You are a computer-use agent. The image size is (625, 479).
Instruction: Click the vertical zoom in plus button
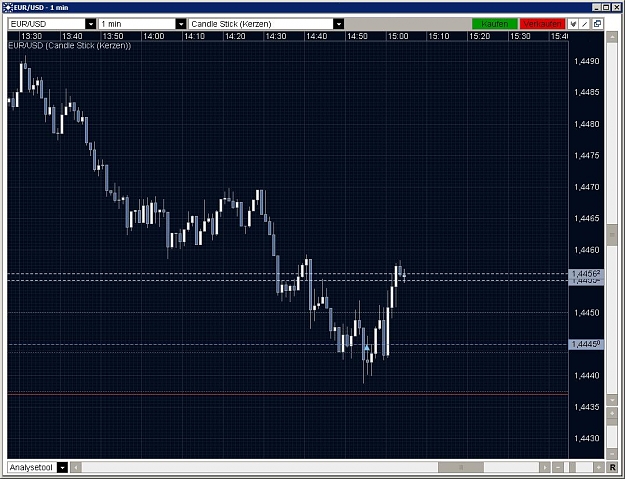[612, 413]
